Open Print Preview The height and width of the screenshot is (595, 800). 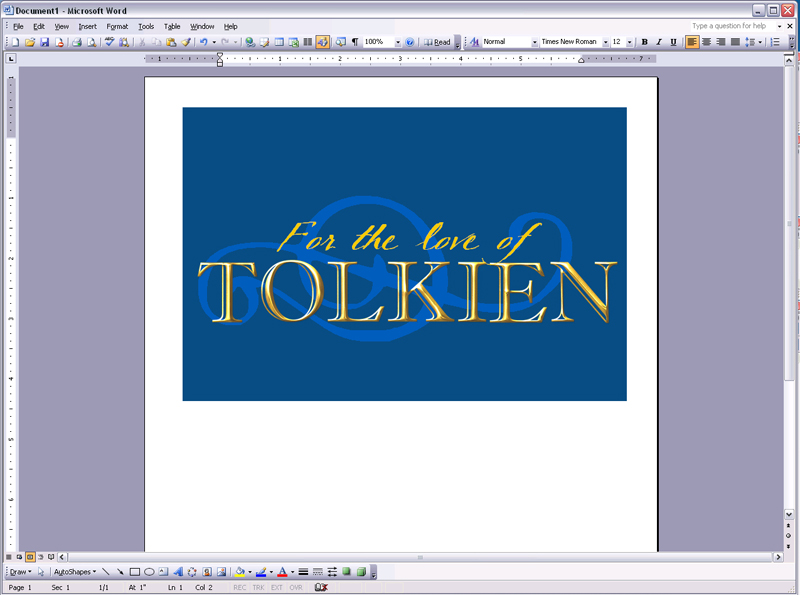pos(91,42)
